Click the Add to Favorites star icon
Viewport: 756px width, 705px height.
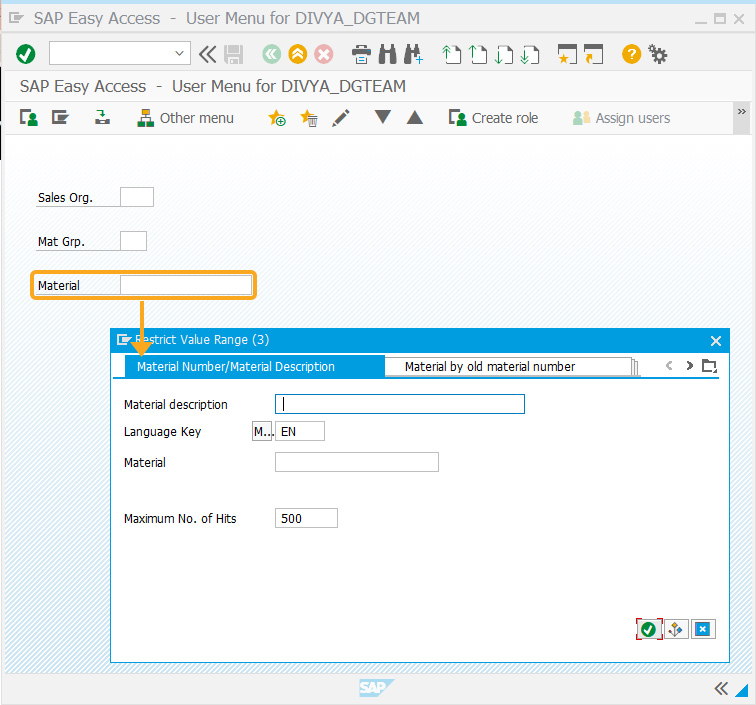tap(277, 118)
